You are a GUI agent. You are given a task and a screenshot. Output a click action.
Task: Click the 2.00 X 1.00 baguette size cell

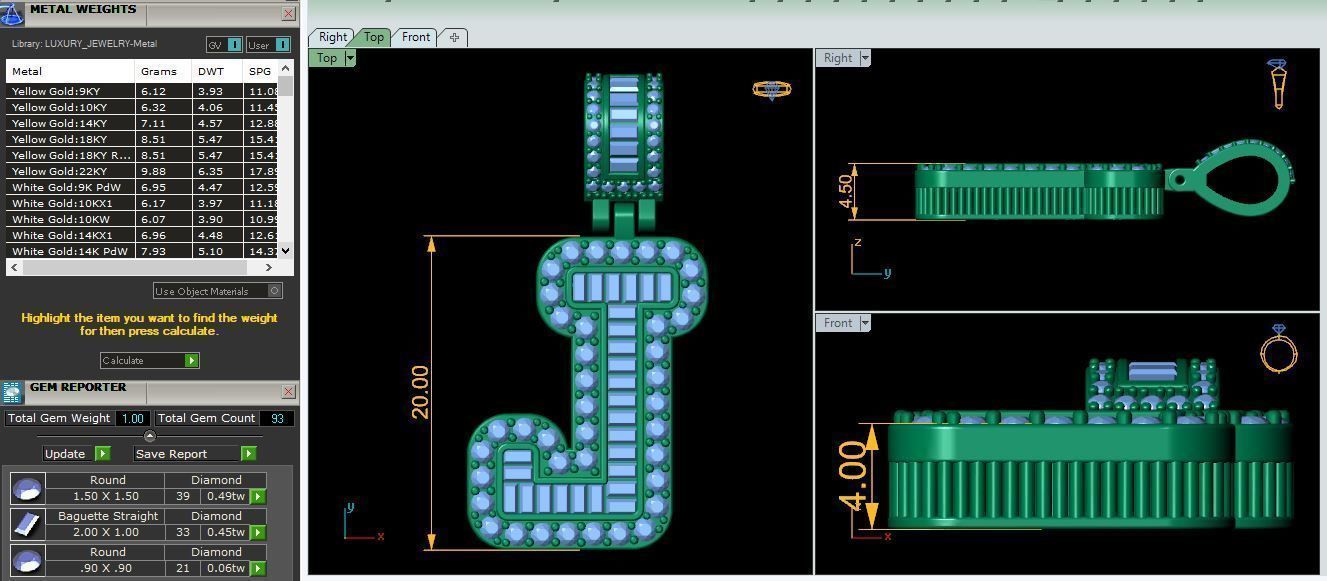[x=108, y=532]
